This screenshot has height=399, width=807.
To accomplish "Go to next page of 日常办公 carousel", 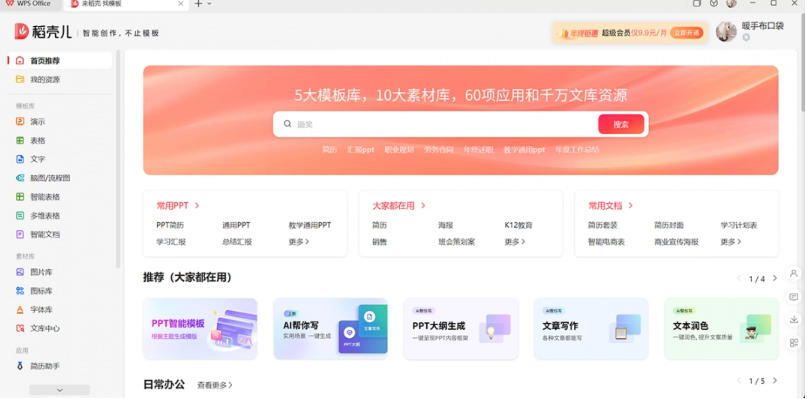I will (775, 380).
